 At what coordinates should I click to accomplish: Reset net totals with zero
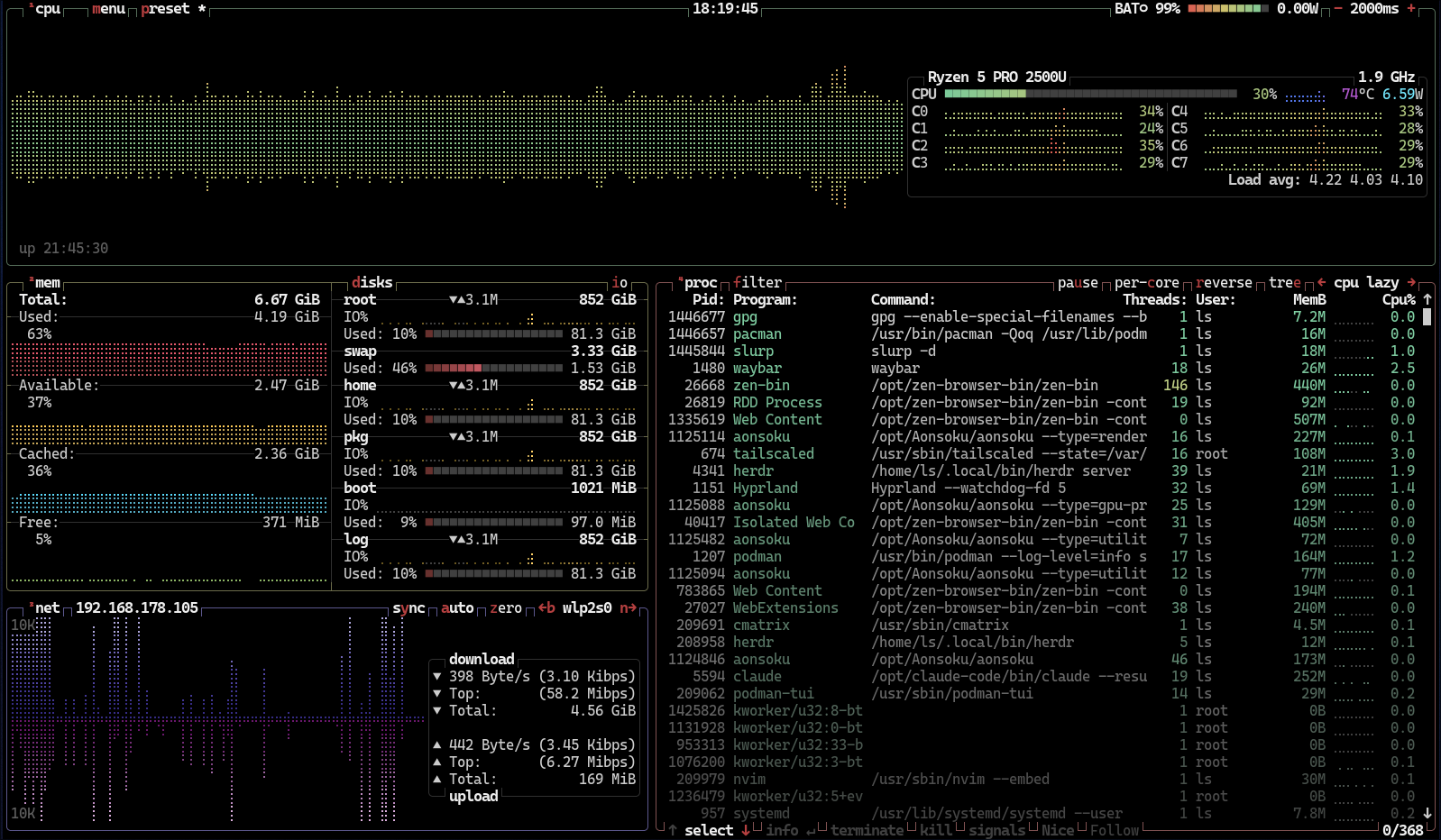[506, 607]
